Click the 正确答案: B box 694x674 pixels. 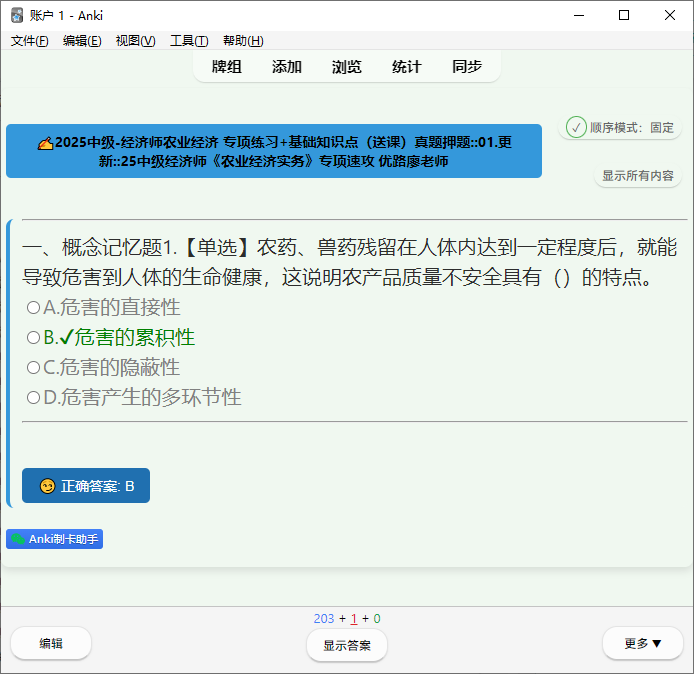[86, 485]
